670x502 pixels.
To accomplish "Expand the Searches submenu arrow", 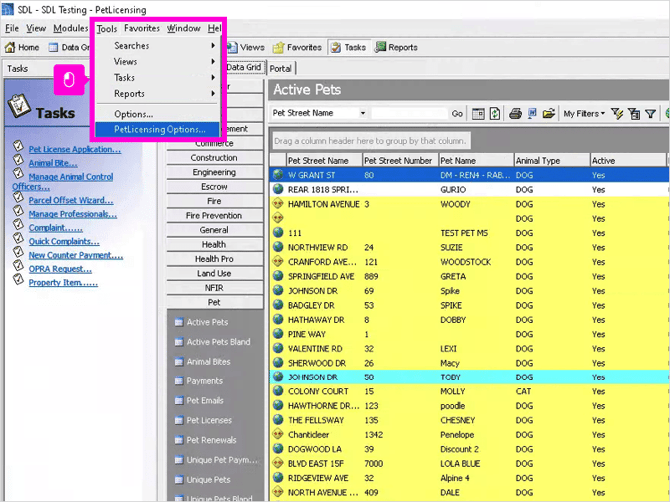I will (213, 45).
